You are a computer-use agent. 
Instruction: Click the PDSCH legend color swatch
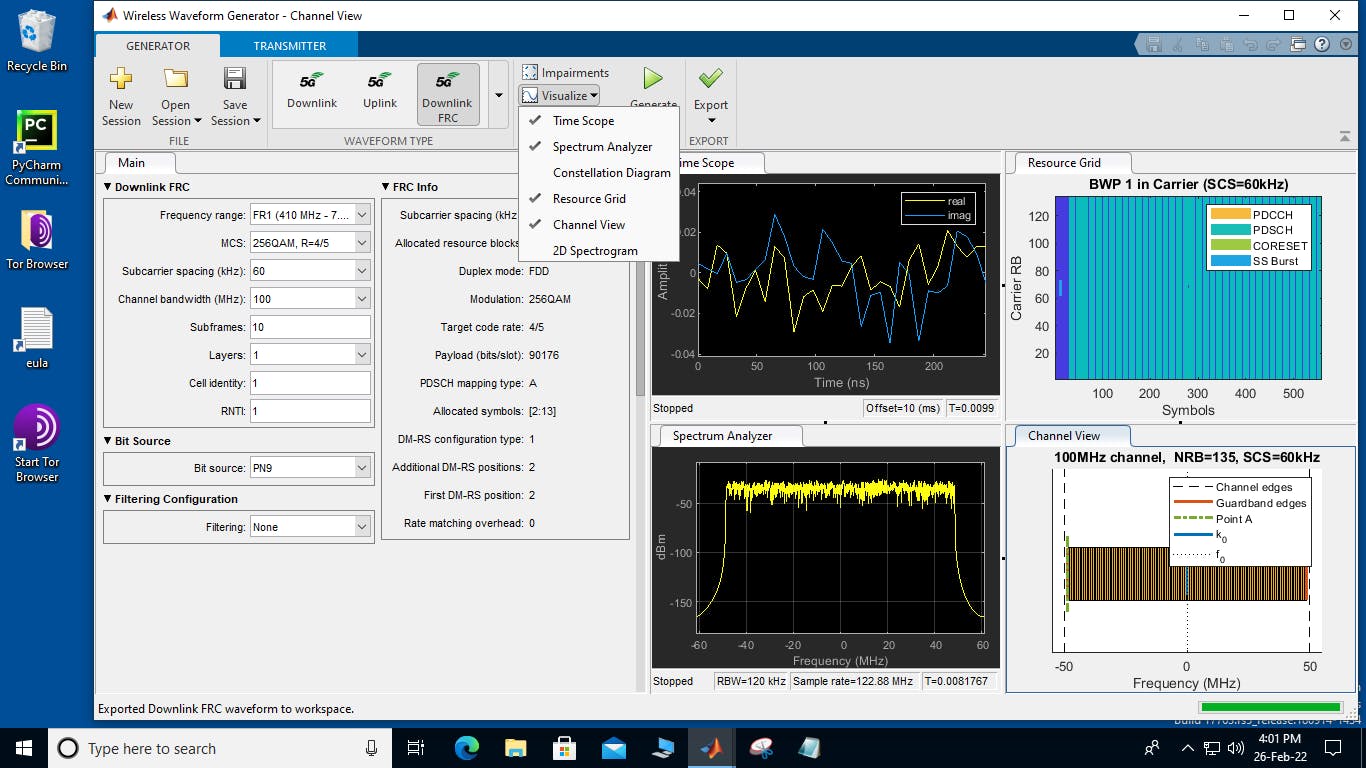[x=1229, y=230]
